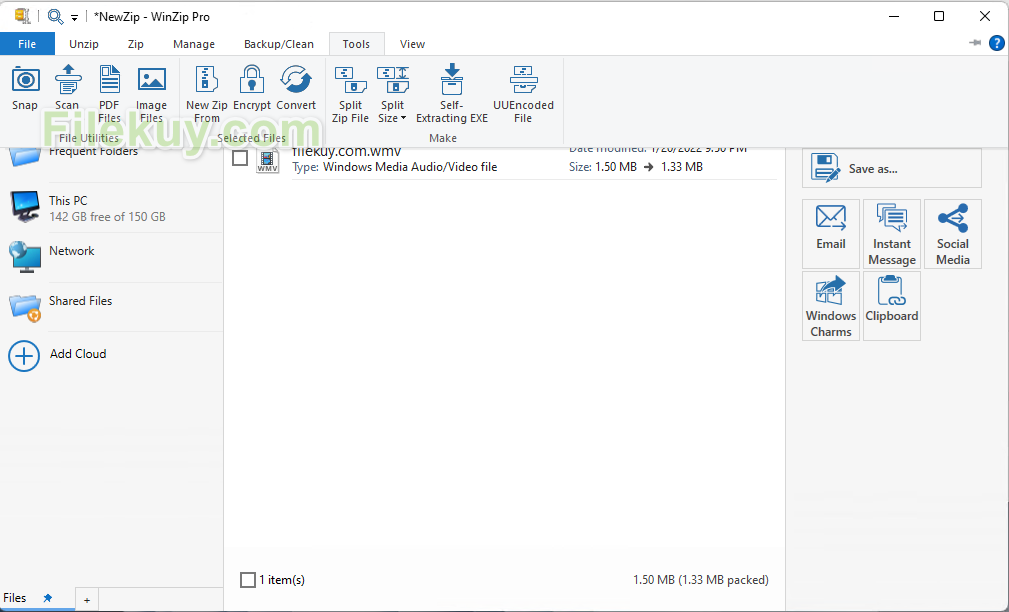The image size is (1009, 612).
Task: Create a UUEncoded File
Action: pyautogui.click(x=523, y=94)
